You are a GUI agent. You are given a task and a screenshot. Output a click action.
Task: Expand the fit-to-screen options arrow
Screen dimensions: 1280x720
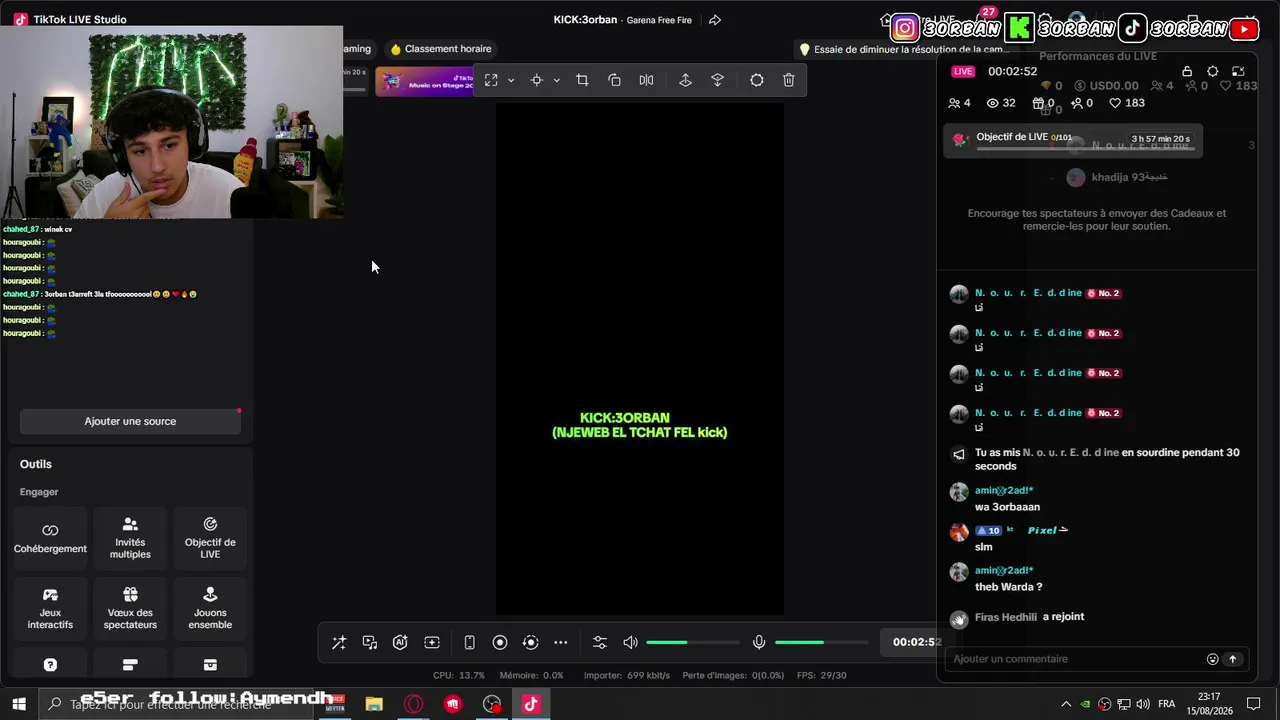[511, 80]
